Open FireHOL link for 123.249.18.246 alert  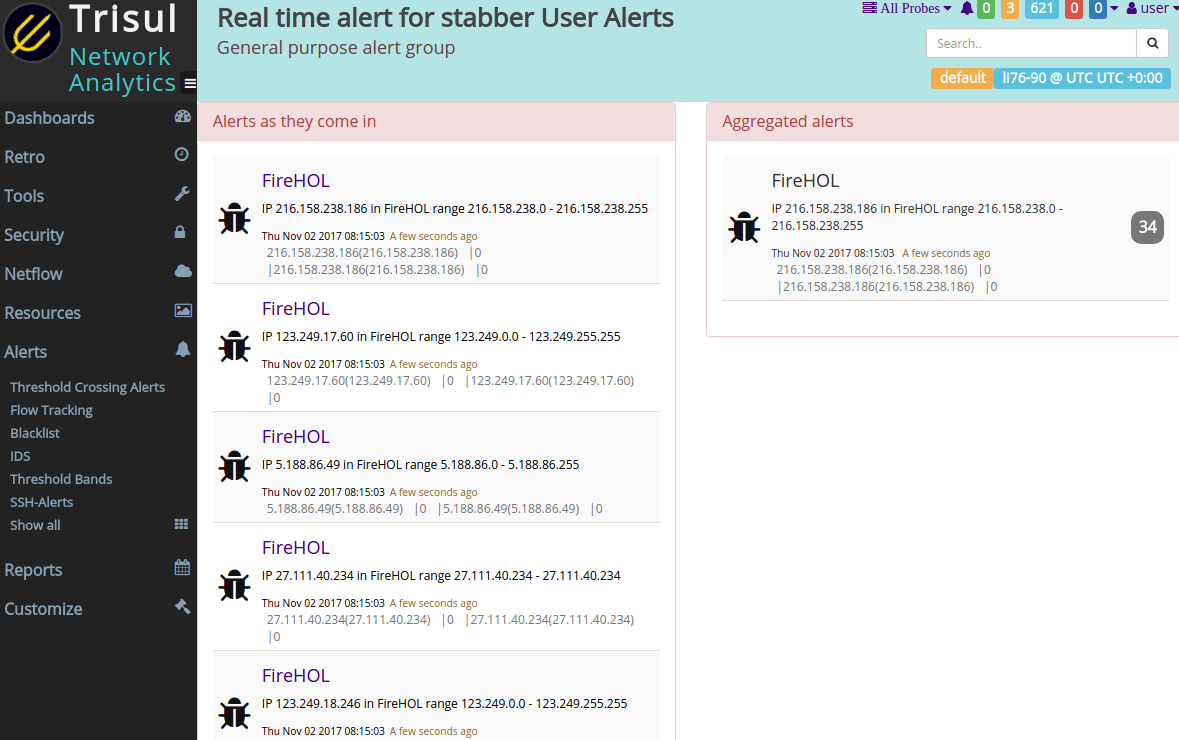click(296, 675)
